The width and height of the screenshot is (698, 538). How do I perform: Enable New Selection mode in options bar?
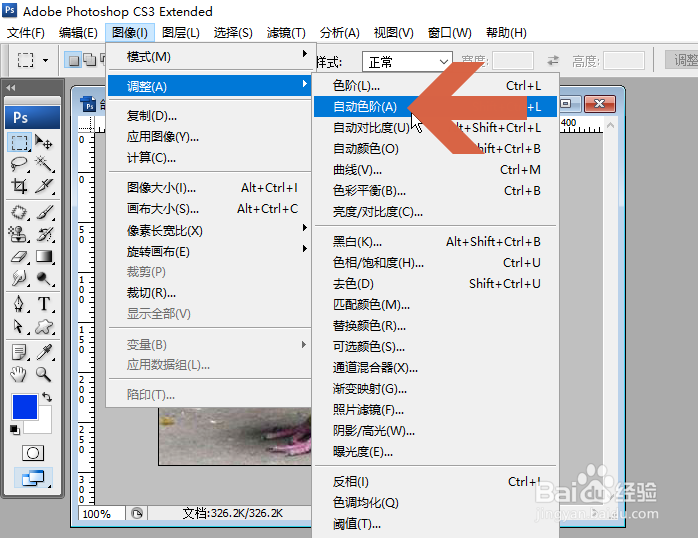tap(74, 60)
